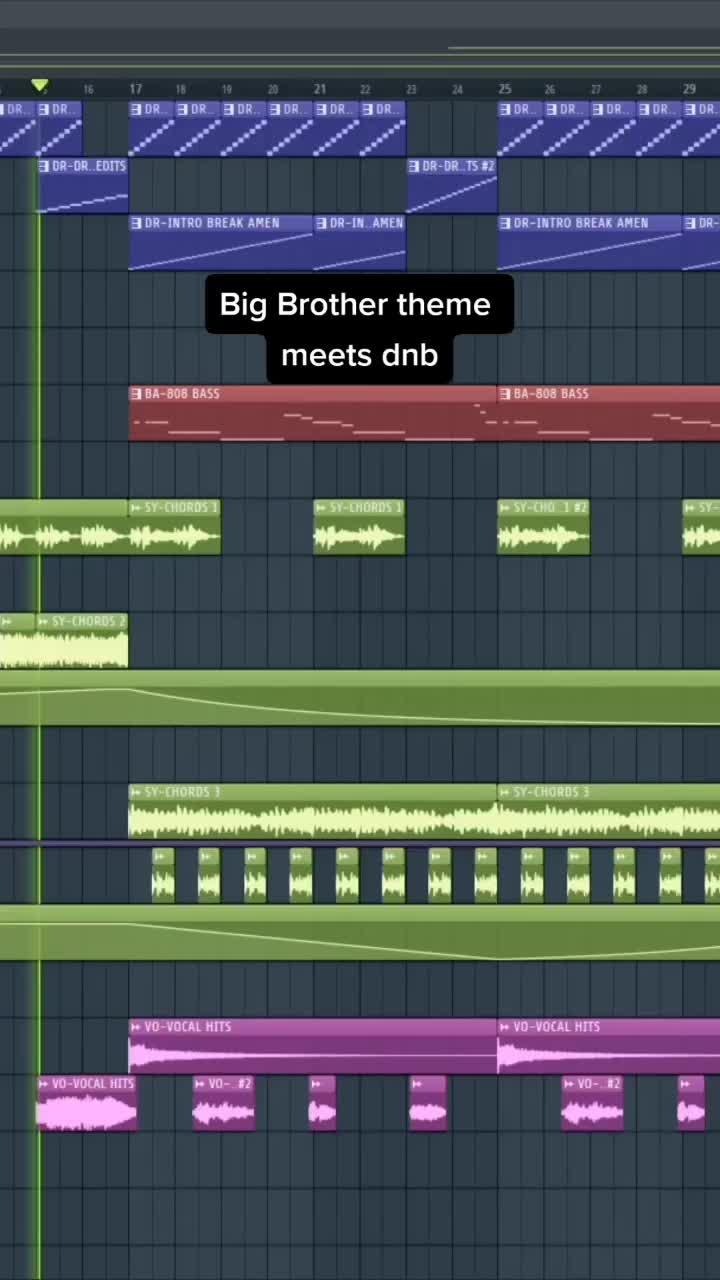720x1280 pixels.
Task: Click the DR-DR..TS #2 clip menu icon
Action: (415, 166)
